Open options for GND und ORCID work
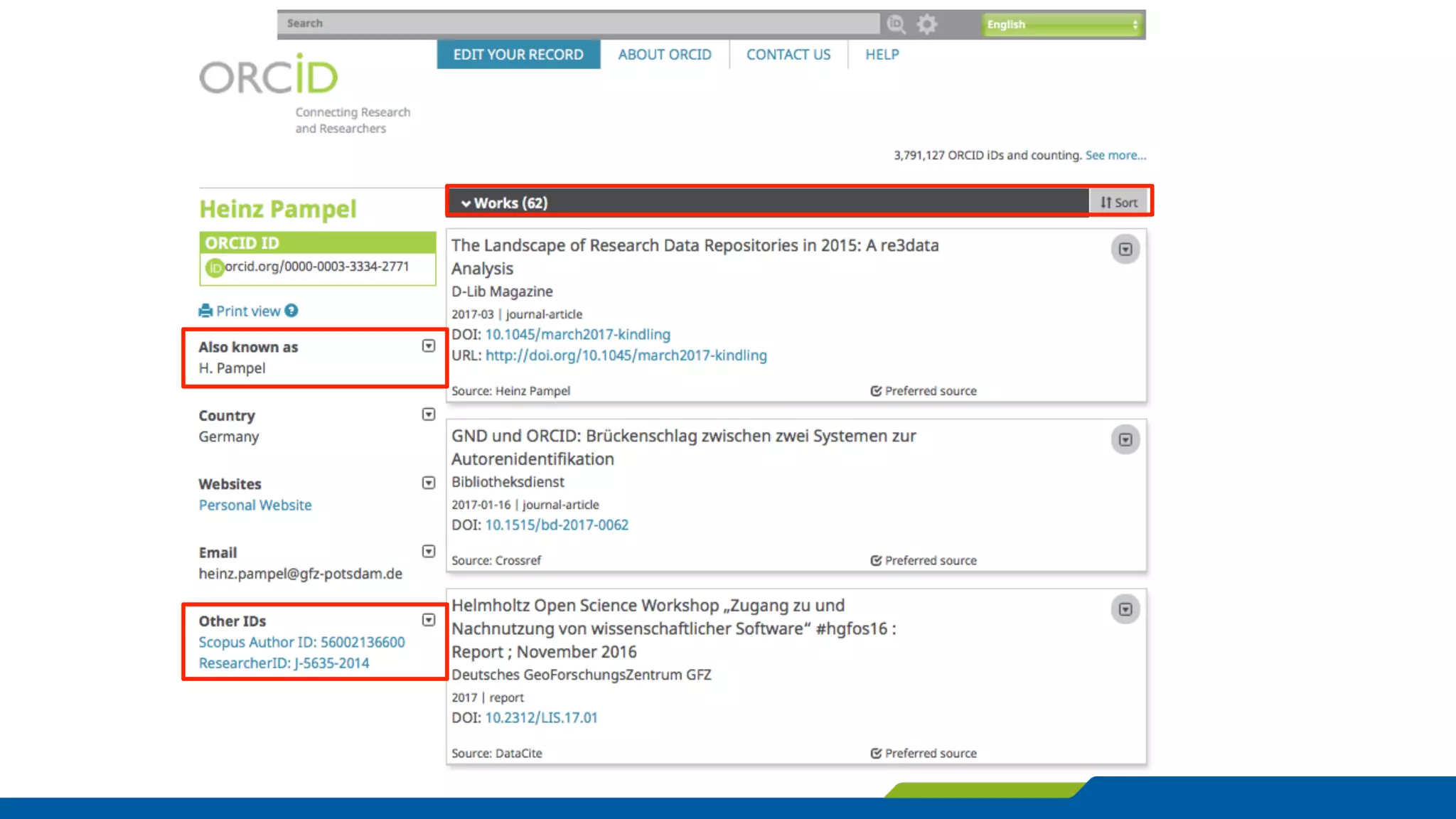The height and width of the screenshot is (819, 1456). [x=1125, y=440]
